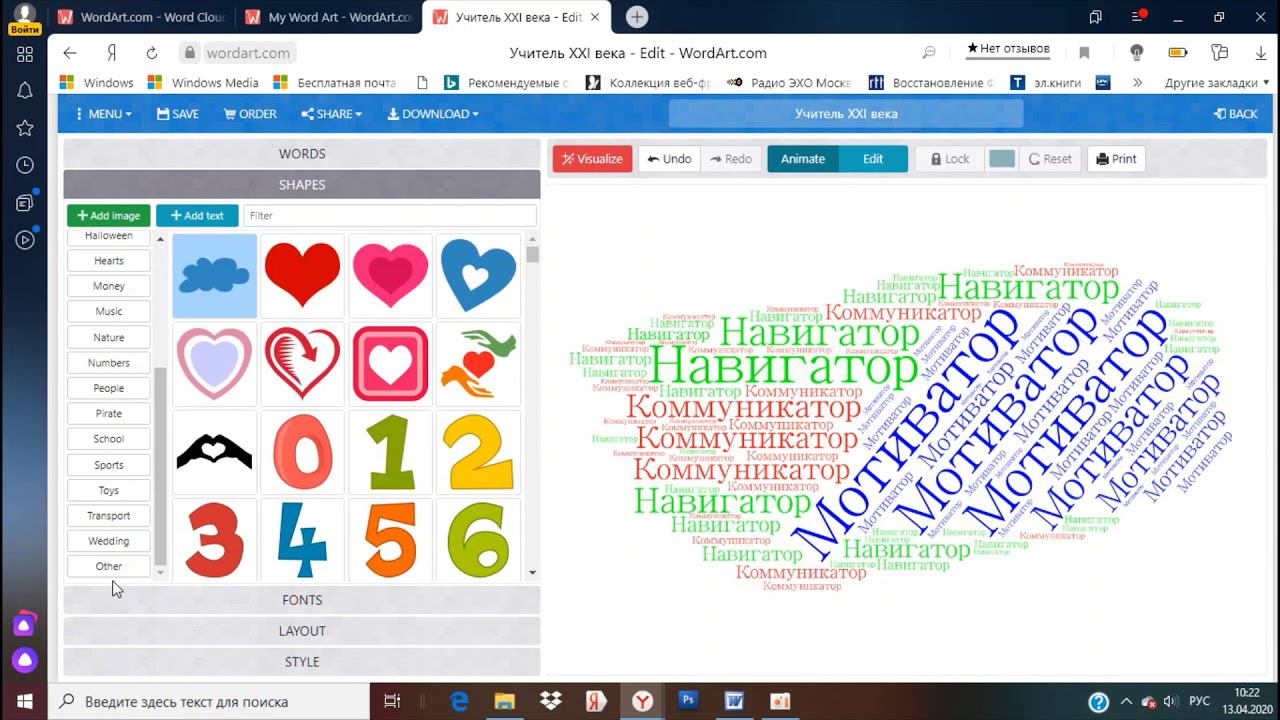Pick the pink square heart icon shape

click(390, 364)
